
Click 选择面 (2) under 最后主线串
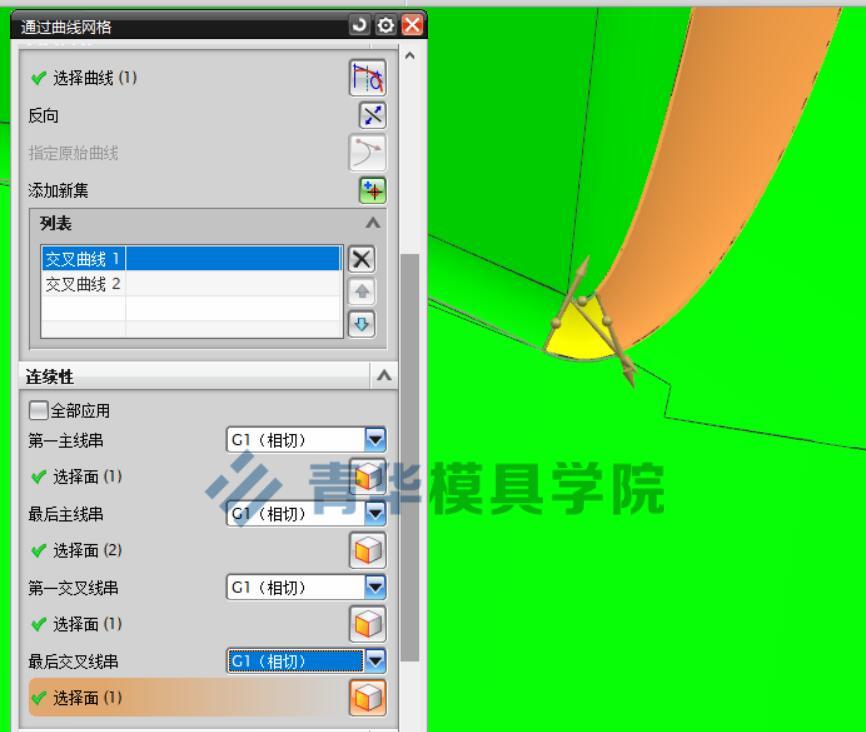[x=87, y=550]
